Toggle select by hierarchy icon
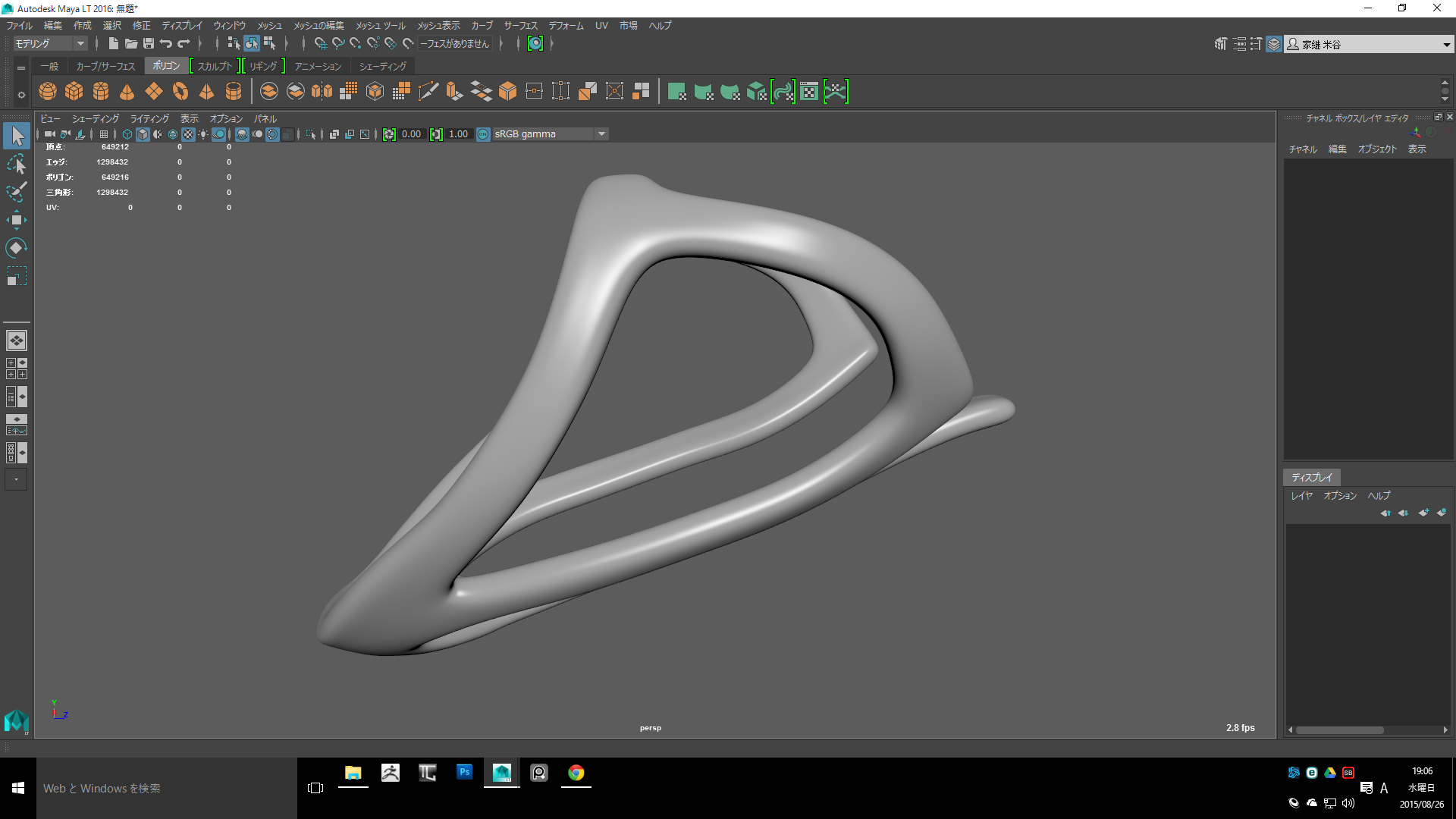This screenshot has width=1456, height=819. click(234, 44)
